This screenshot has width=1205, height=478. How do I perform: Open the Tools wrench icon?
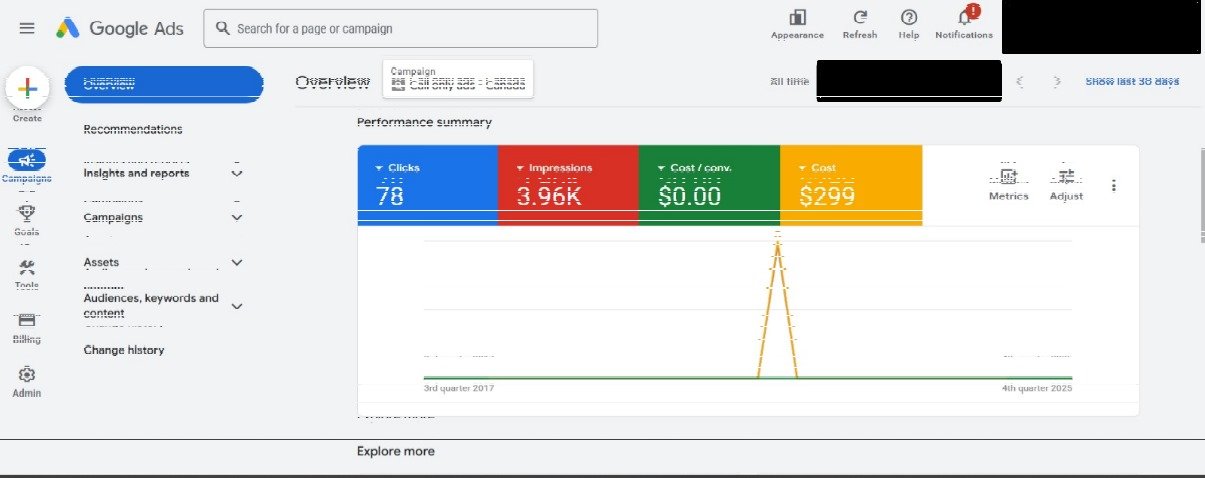pyautogui.click(x=27, y=268)
